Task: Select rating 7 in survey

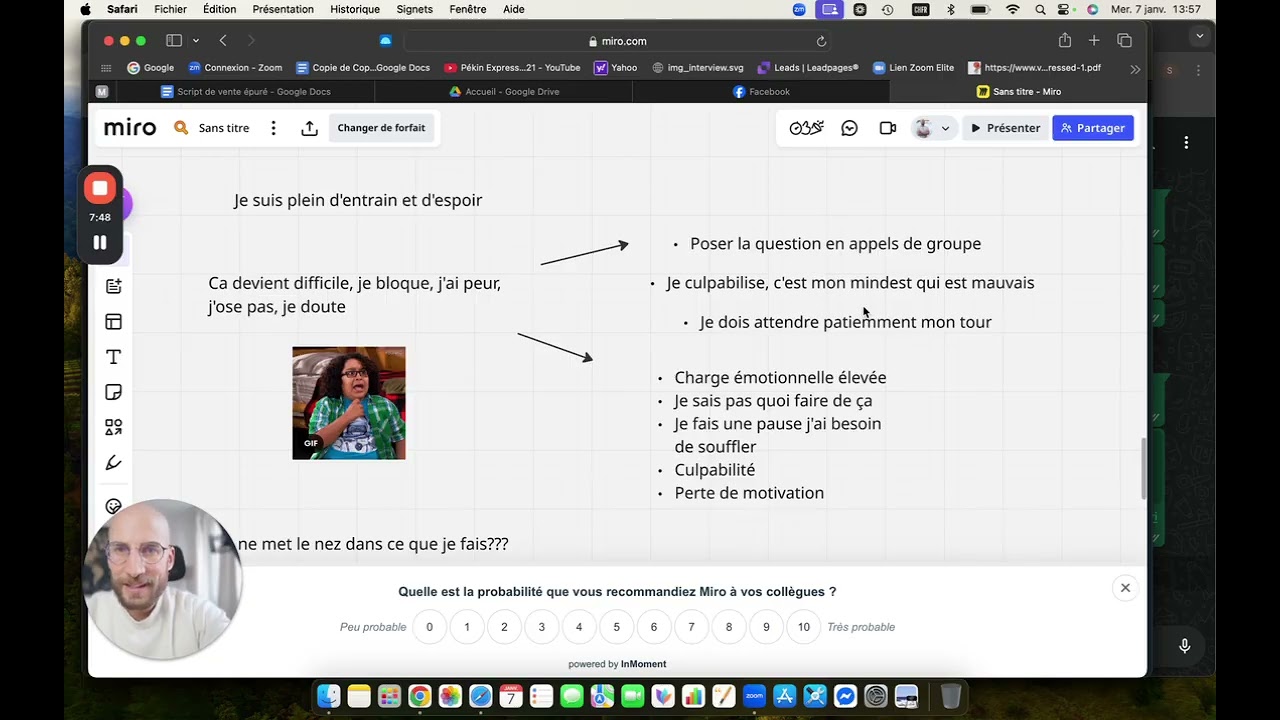Action: click(691, 627)
